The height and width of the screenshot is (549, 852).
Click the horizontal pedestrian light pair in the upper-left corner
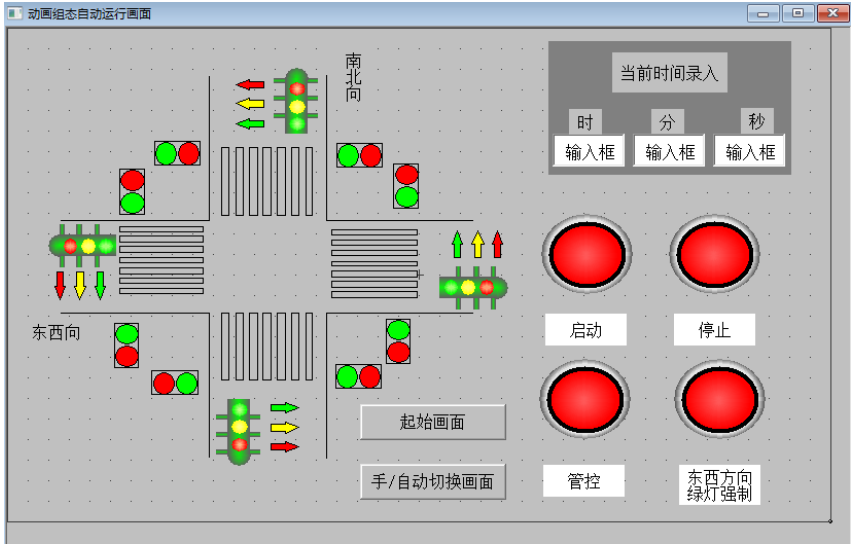click(177, 154)
